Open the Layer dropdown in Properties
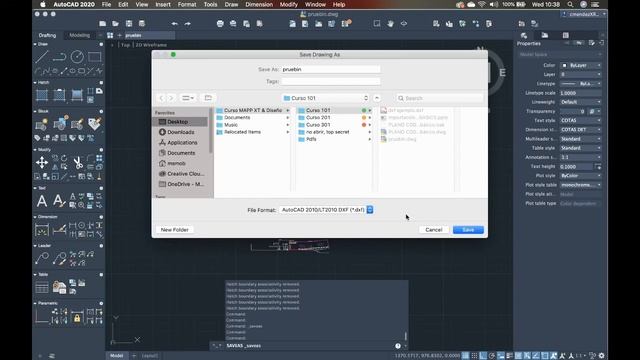This screenshot has width=640, height=360. (x=580, y=74)
